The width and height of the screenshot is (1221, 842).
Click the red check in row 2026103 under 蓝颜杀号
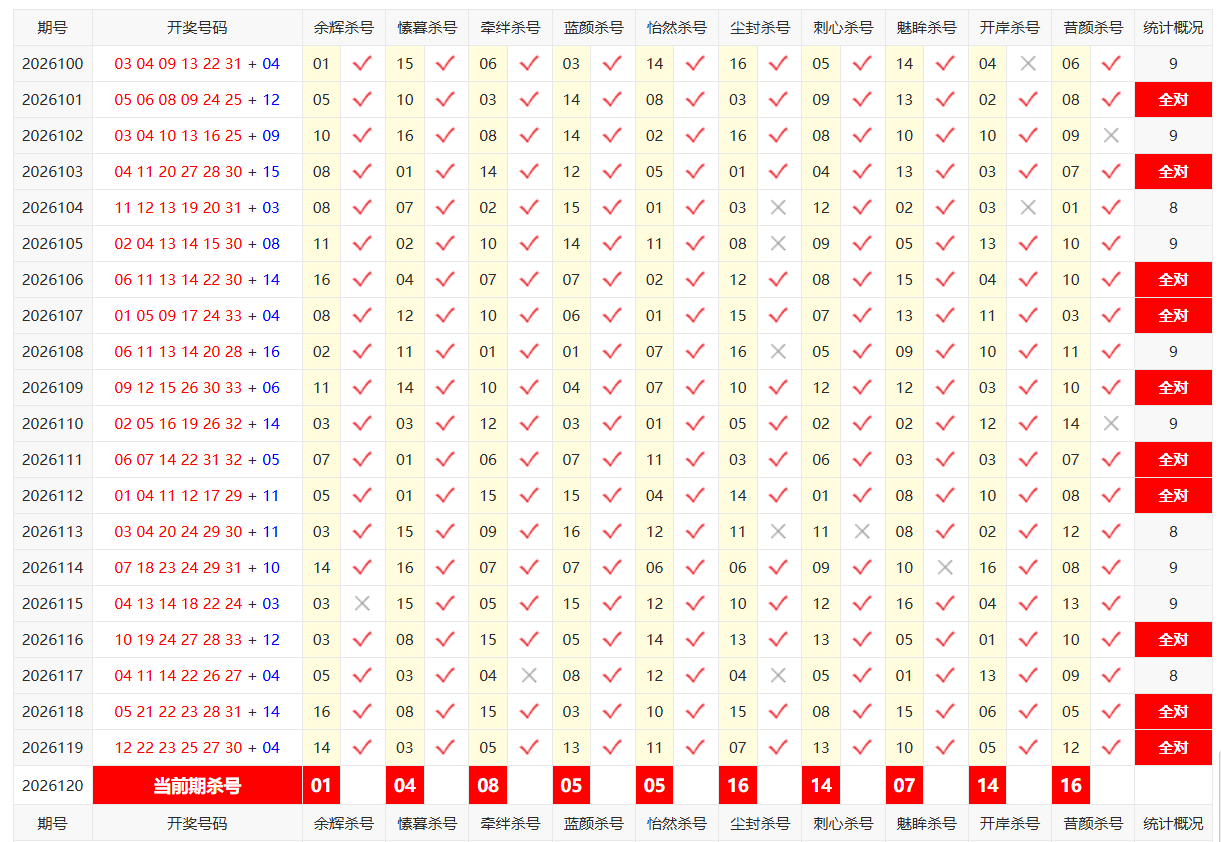tap(612, 172)
